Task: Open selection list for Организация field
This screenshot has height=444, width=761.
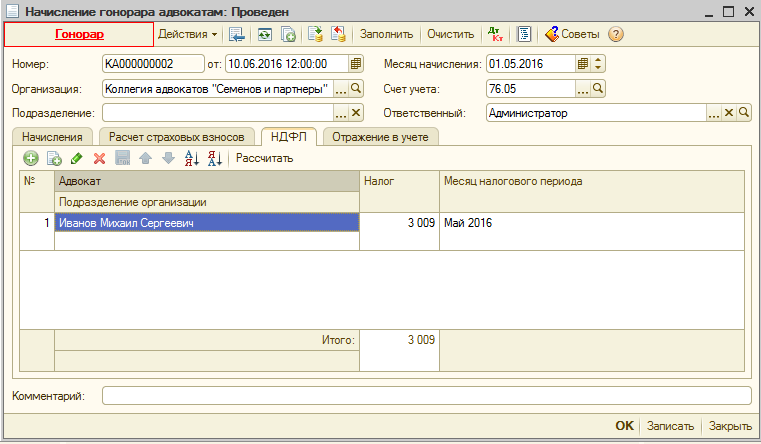Action: pyautogui.click(x=341, y=89)
